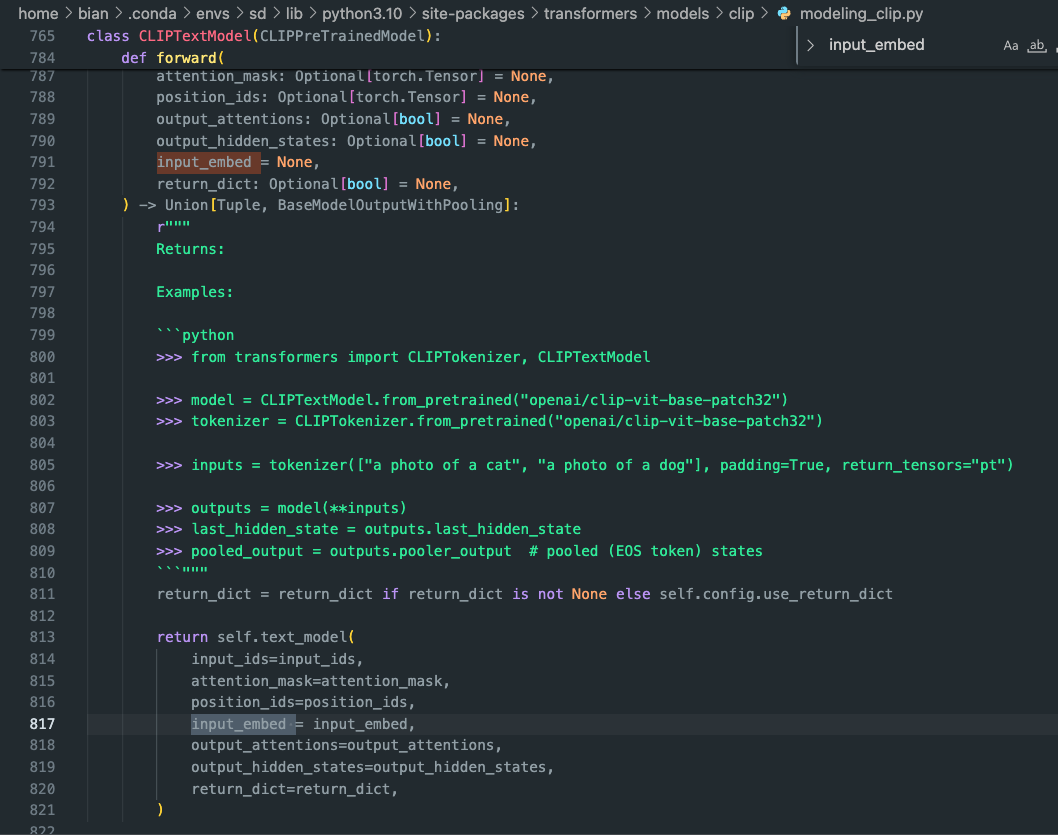Click CLIPTokenizer in the import line

coord(464,357)
